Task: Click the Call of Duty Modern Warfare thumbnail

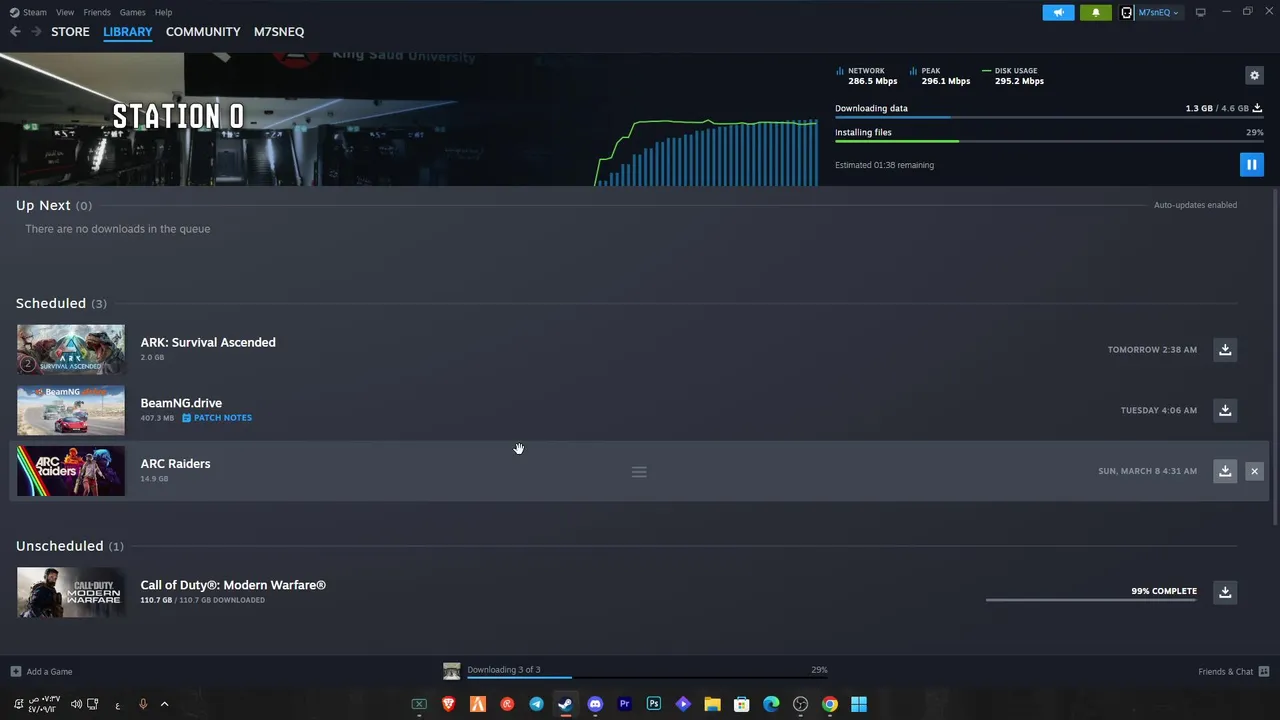Action: click(71, 592)
